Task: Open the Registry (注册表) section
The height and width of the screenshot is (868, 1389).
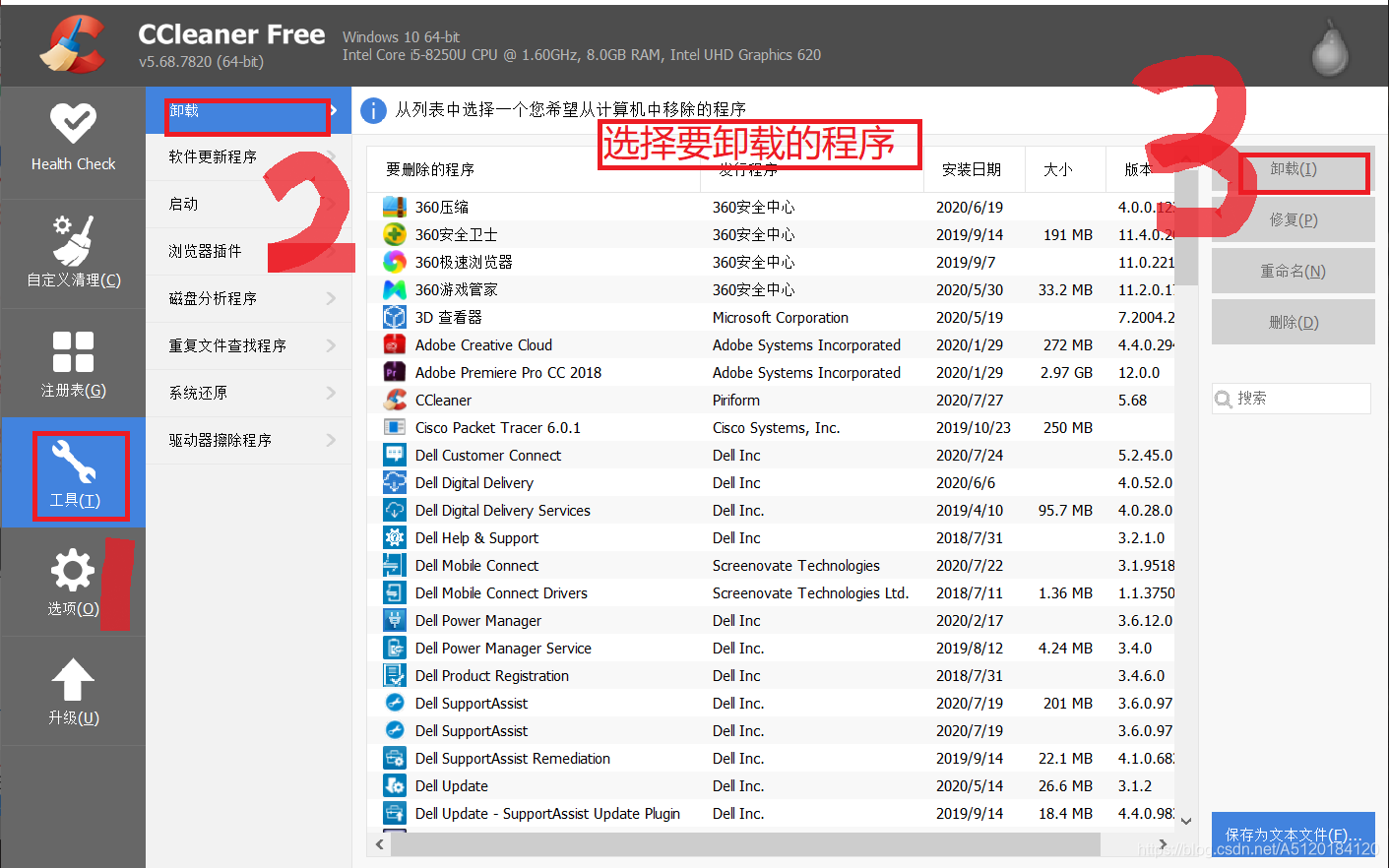Action: 73,363
